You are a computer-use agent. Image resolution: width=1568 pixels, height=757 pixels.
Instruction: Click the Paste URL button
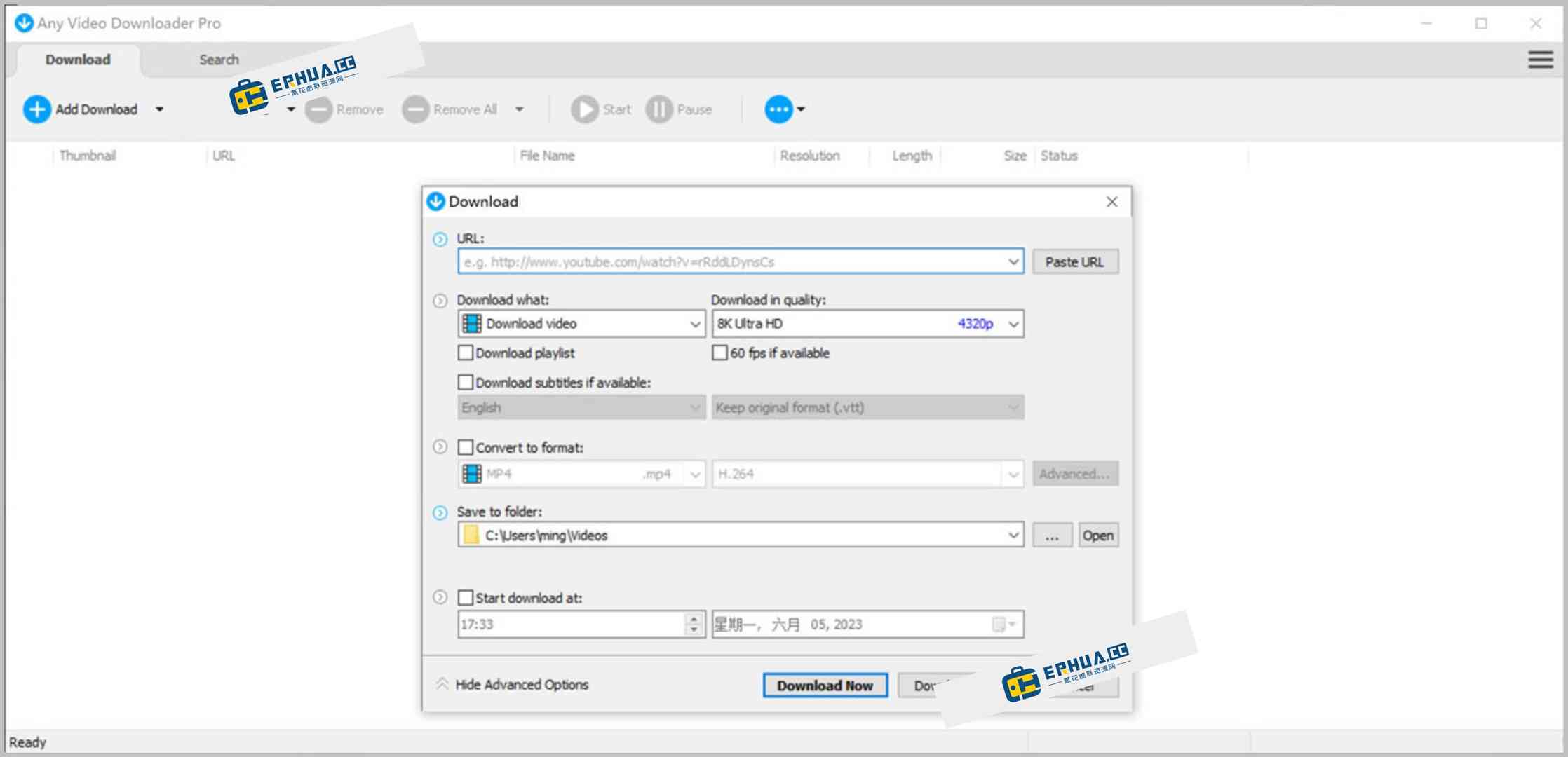(x=1075, y=261)
